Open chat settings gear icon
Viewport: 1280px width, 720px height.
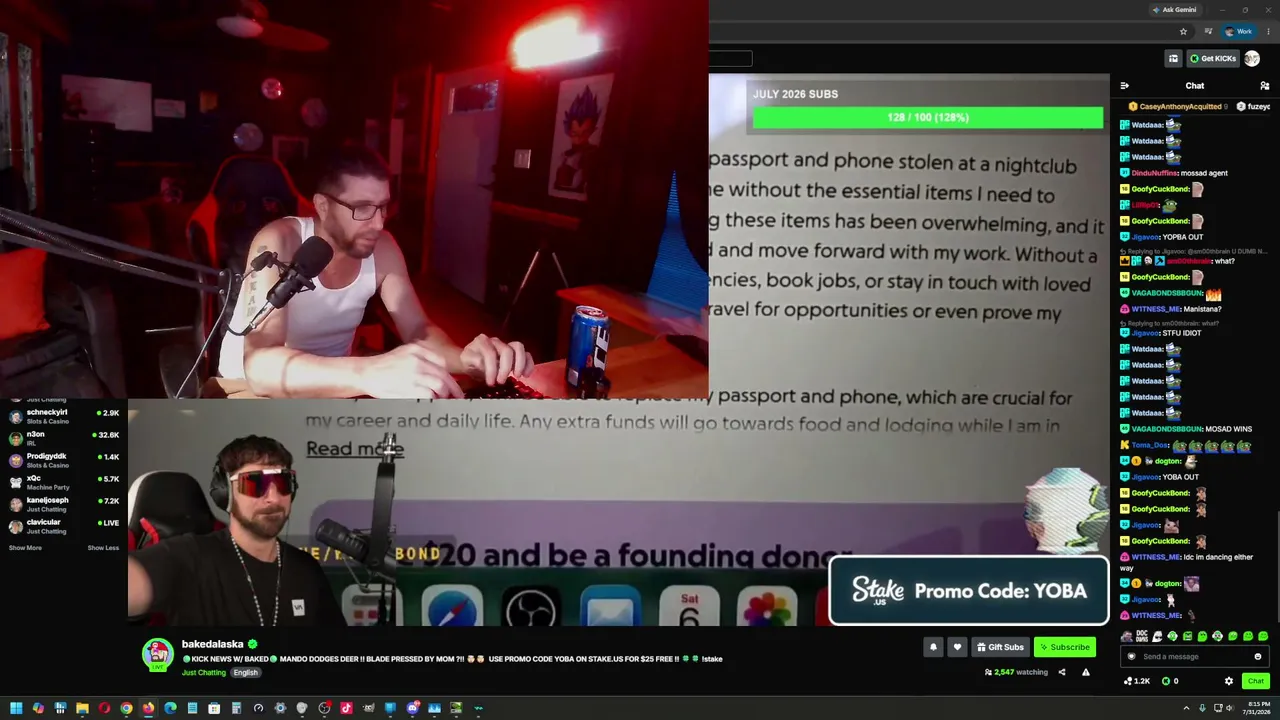[1229, 681]
